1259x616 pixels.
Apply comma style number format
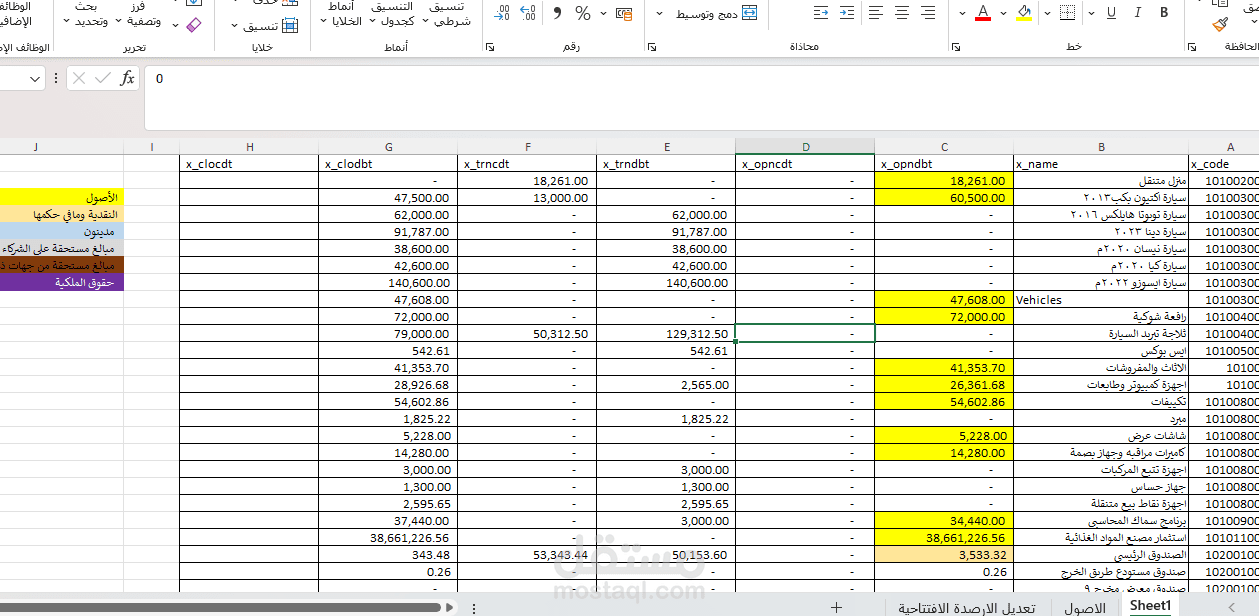[x=557, y=13]
